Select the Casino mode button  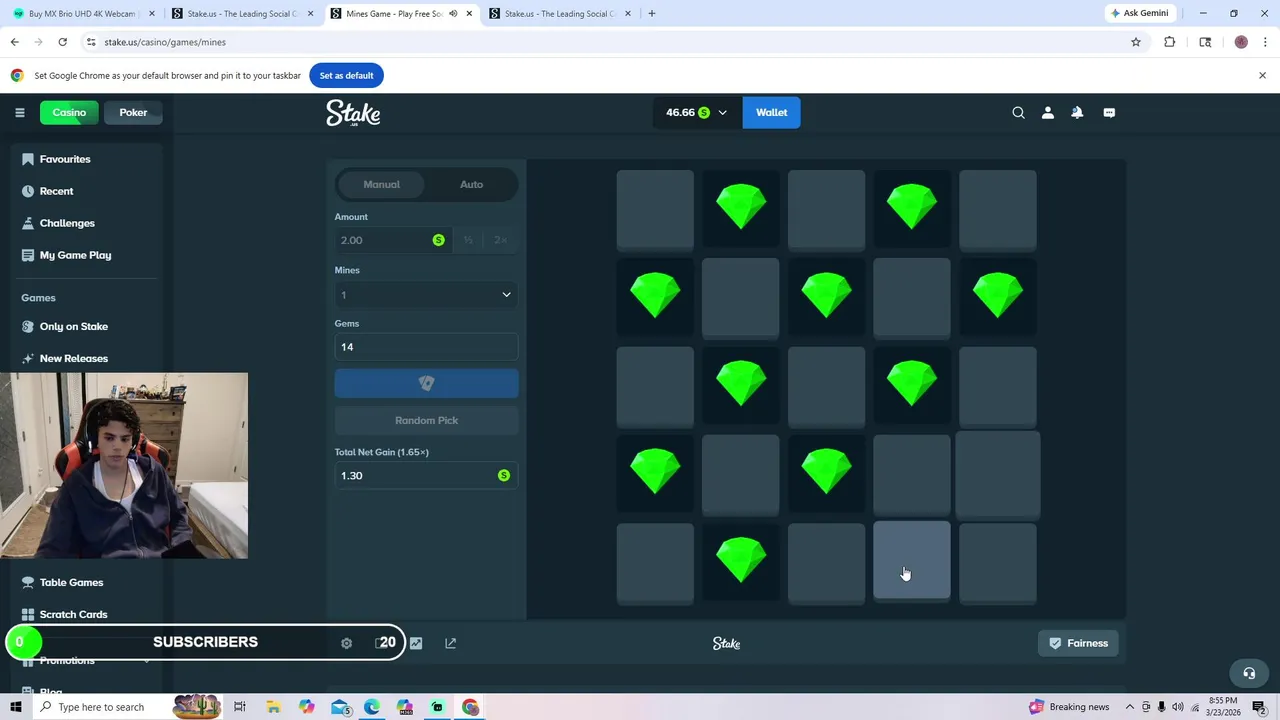tap(69, 112)
